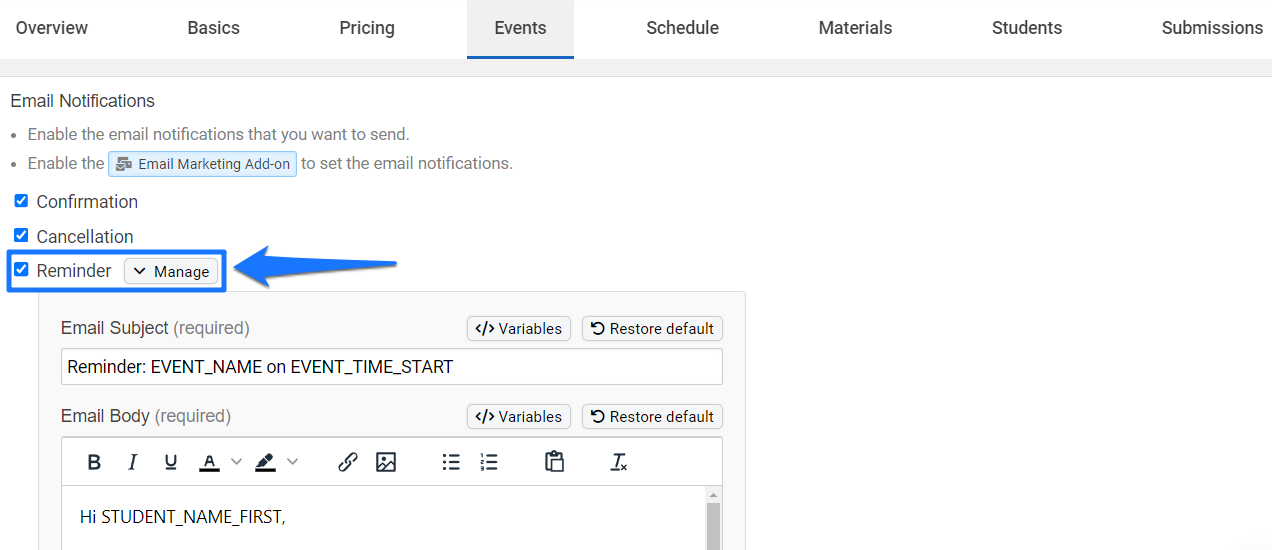Image resolution: width=1272 pixels, height=550 pixels.
Task: Switch to the Basics tab
Action: pyautogui.click(x=213, y=28)
